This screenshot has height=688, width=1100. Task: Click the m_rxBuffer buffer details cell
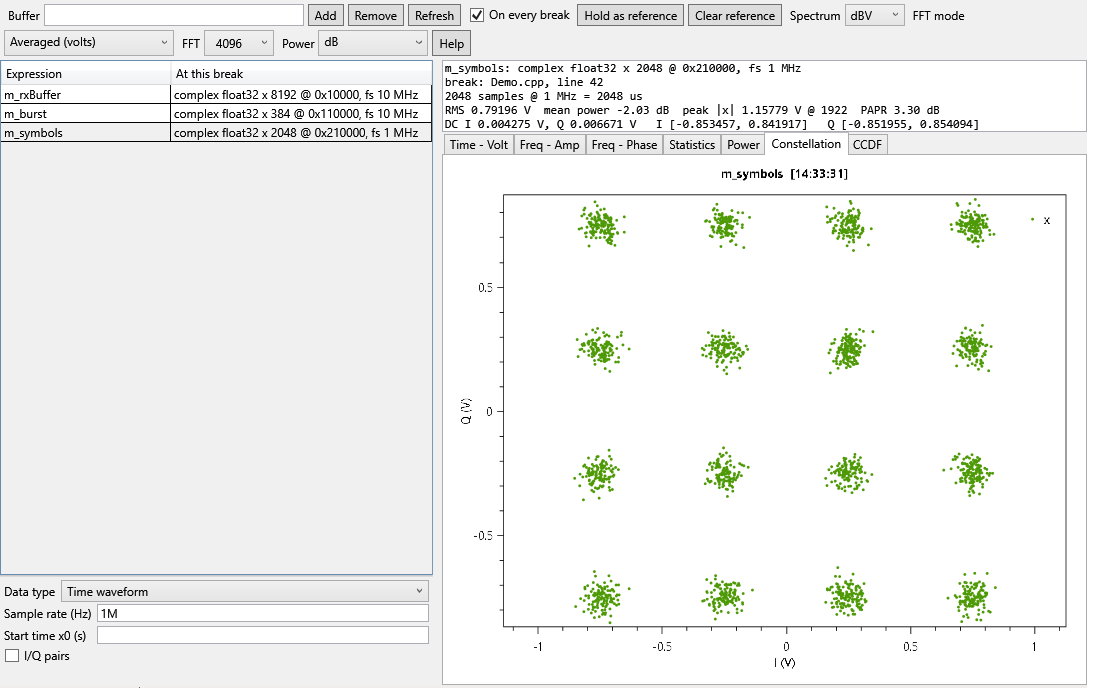tap(301, 95)
